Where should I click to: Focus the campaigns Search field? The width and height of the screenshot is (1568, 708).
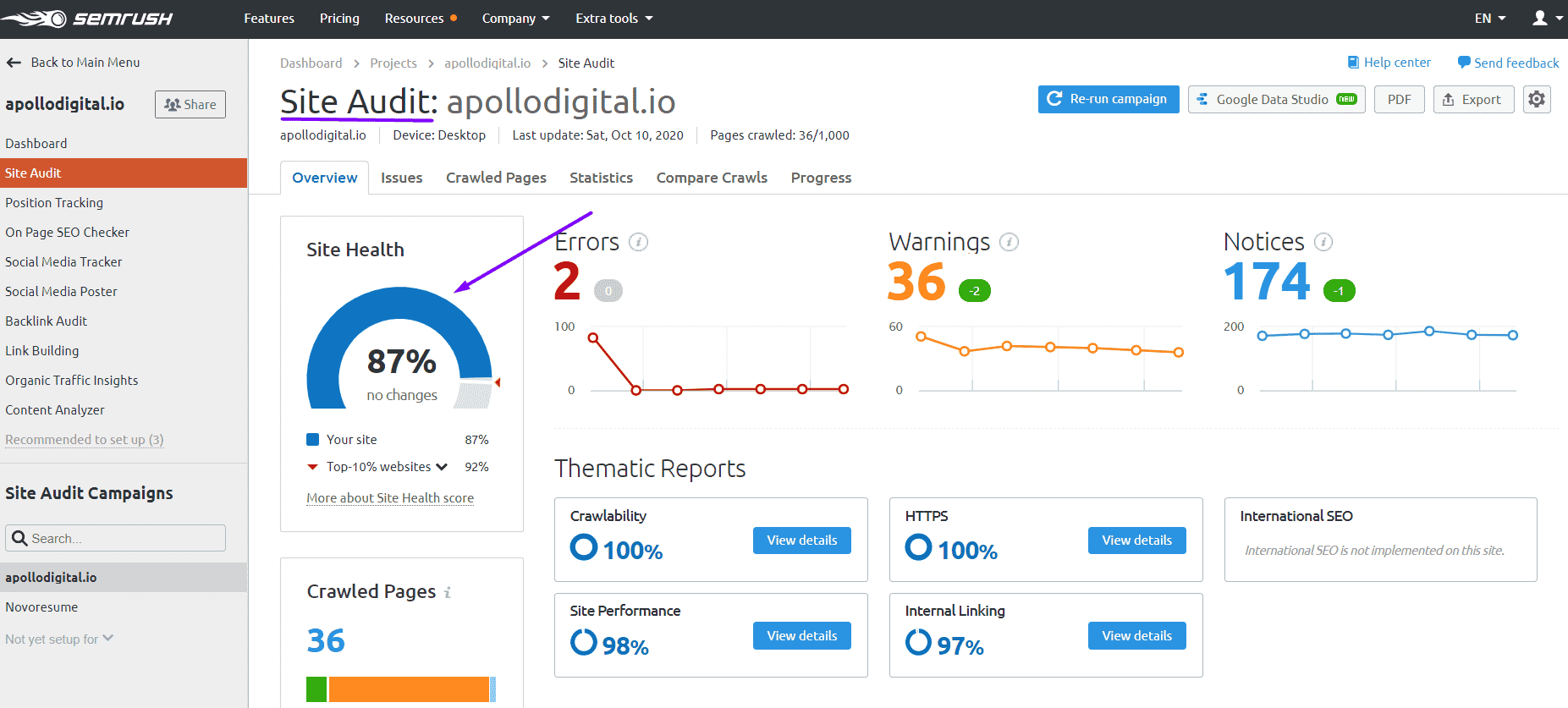coord(115,538)
